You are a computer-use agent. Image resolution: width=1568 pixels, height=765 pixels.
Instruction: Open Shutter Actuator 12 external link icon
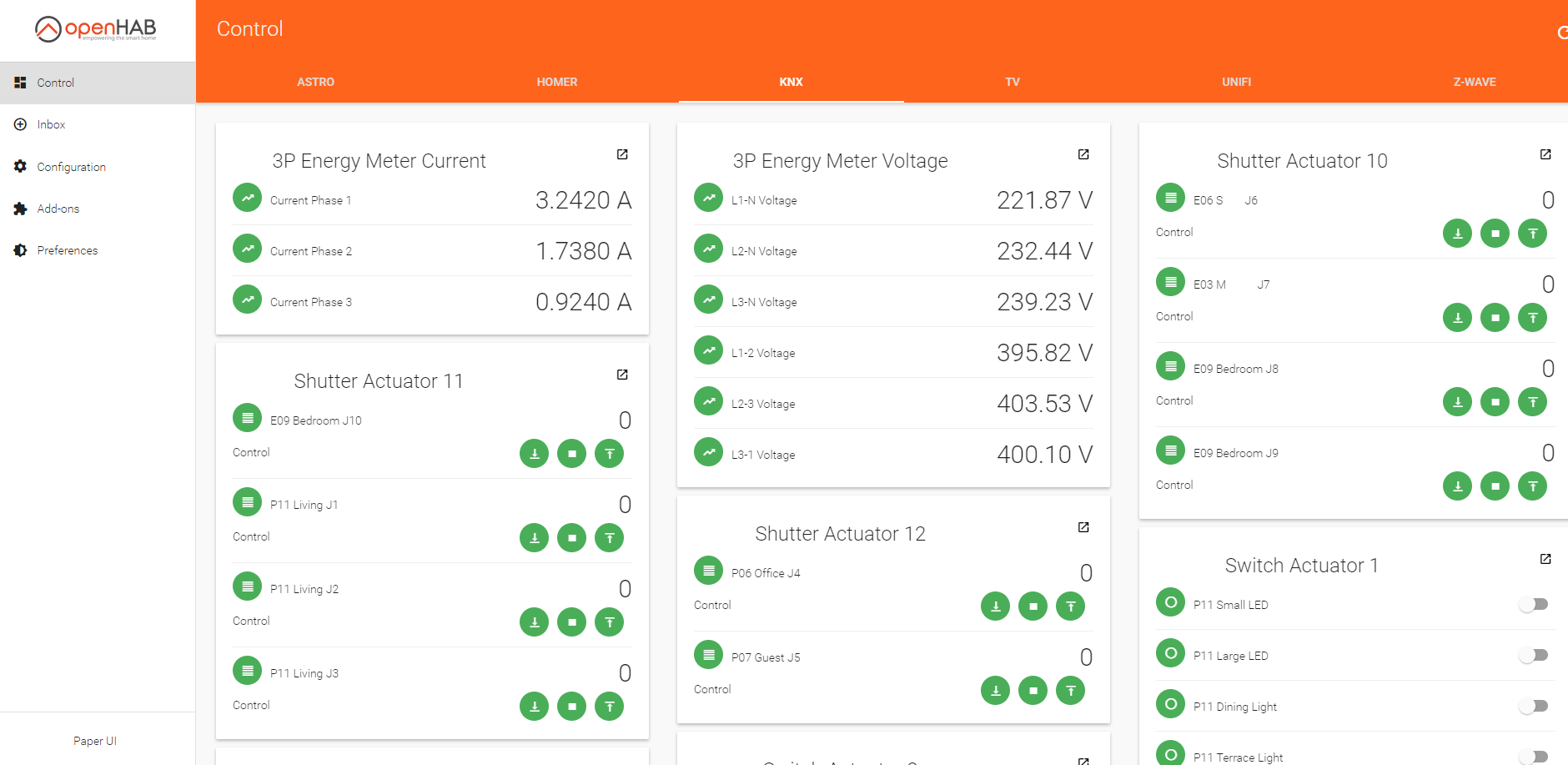(x=1083, y=527)
